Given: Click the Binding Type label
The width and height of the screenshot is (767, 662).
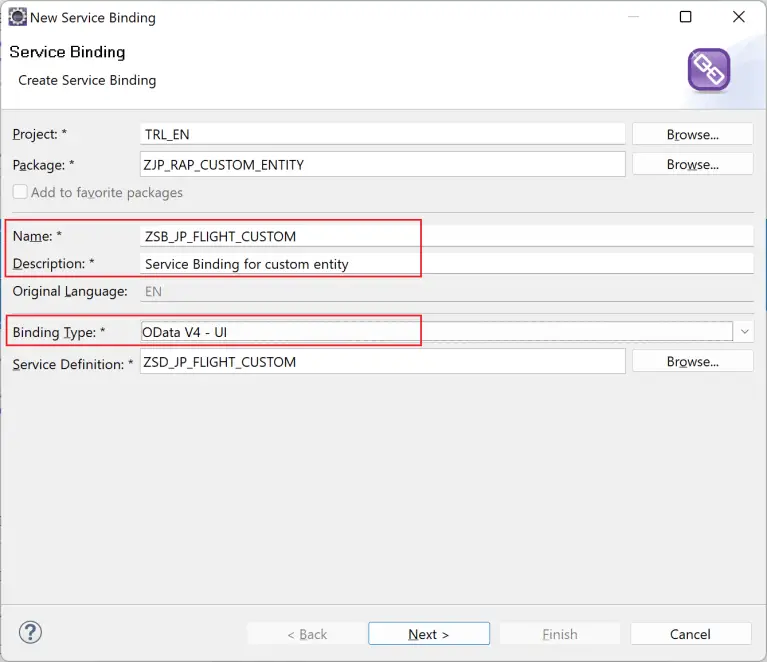Looking at the screenshot, I should (x=59, y=332).
